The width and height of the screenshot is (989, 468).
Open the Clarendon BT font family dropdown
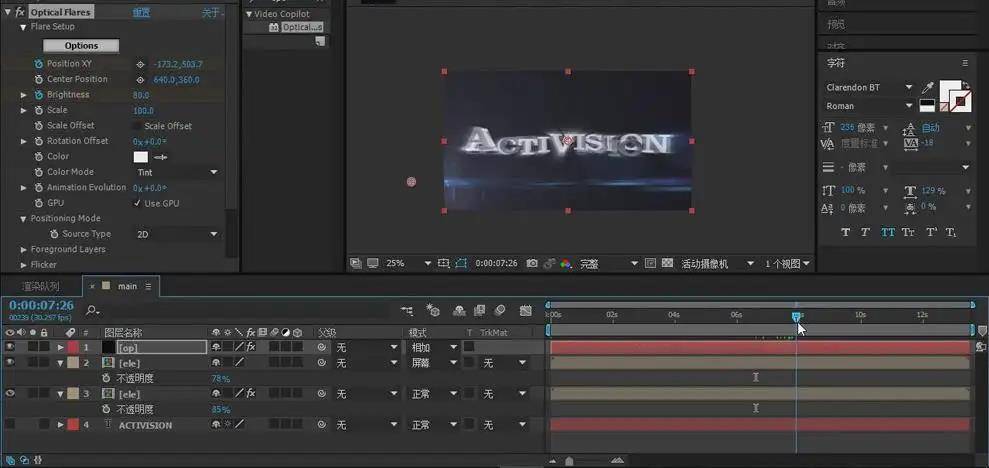click(869, 88)
